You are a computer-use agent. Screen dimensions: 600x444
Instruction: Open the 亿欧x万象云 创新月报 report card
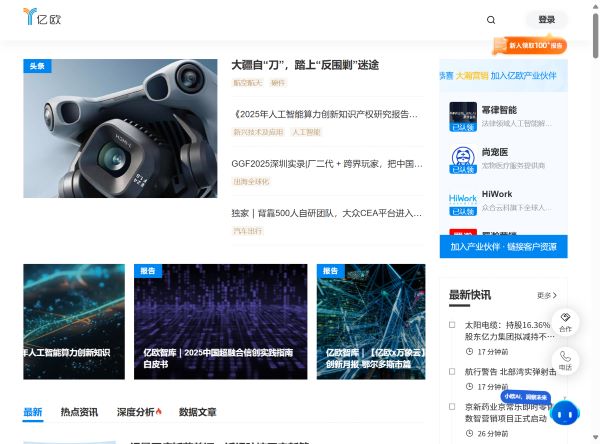pos(371,322)
